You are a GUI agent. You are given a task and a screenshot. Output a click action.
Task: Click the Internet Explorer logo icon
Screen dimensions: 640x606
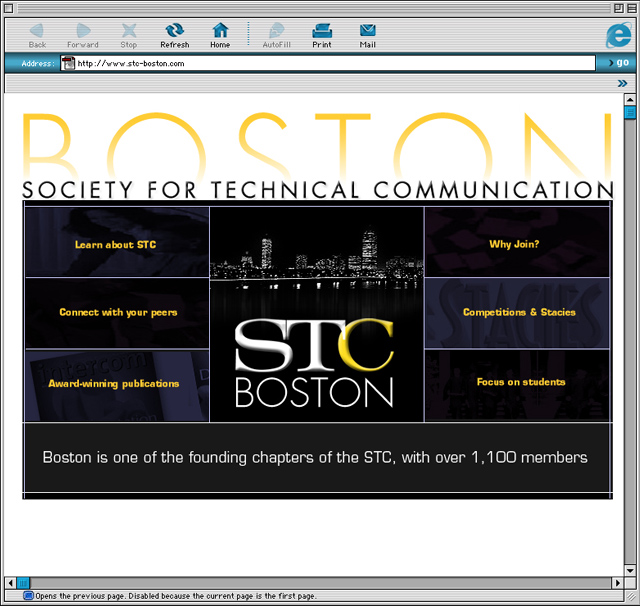[x=618, y=36]
